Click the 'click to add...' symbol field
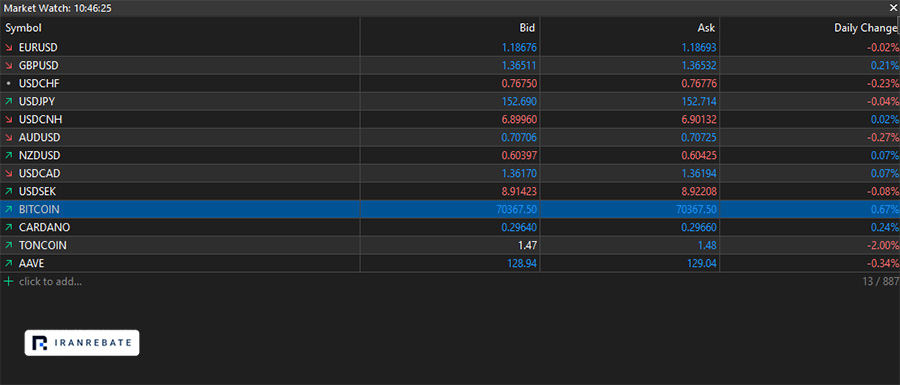This screenshot has height=385, width=900. (50, 282)
